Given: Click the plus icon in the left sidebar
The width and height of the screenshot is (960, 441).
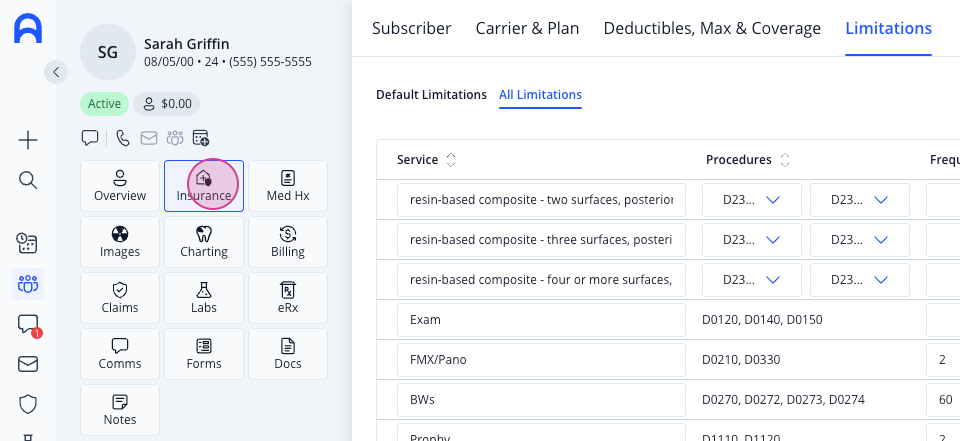Looking at the screenshot, I should (x=28, y=141).
